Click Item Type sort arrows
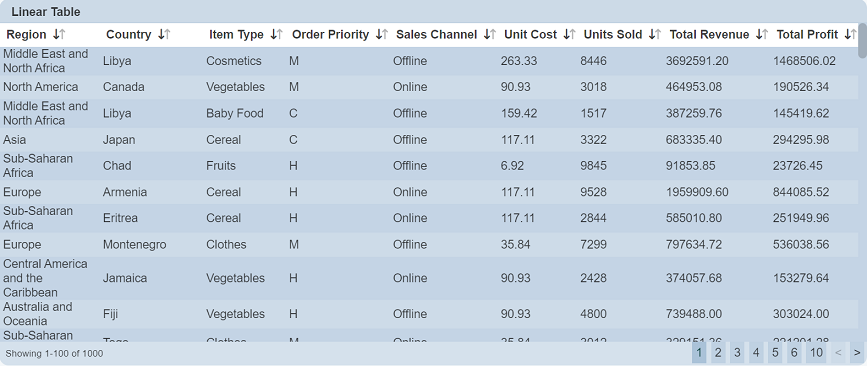 (x=276, y=35)
